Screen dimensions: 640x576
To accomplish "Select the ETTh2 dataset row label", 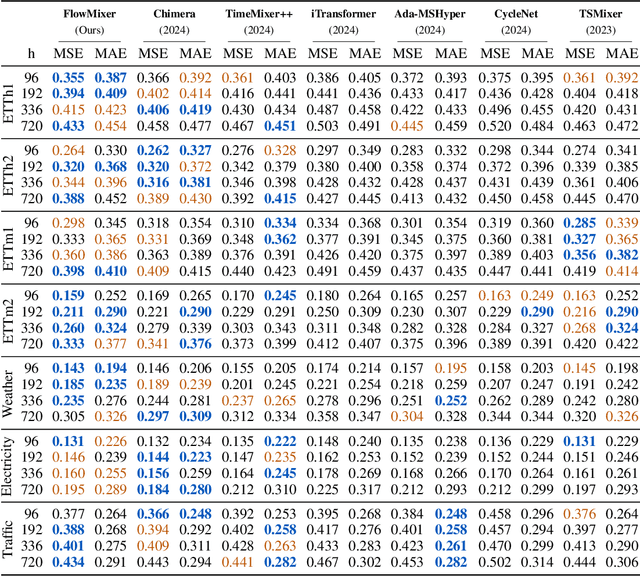I will tap(8, 175).
